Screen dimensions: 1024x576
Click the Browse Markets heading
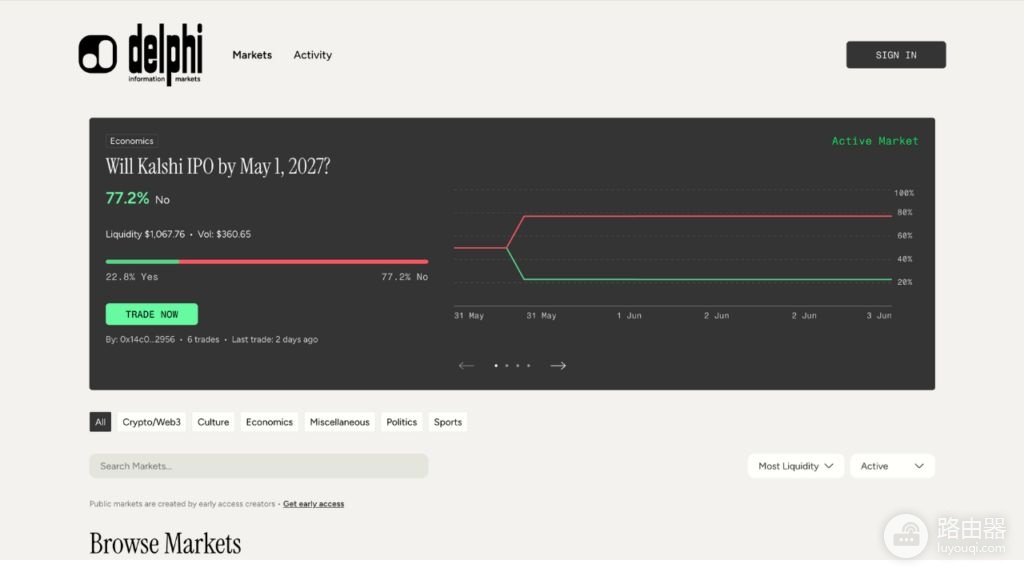pyautogui.click(x=165, y=543)
